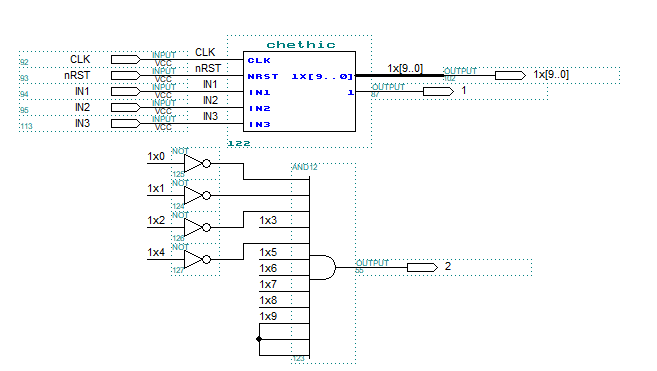Click the NRST port inside chethic block
Screen dimensions: 657x371
(x=263, y=76)
